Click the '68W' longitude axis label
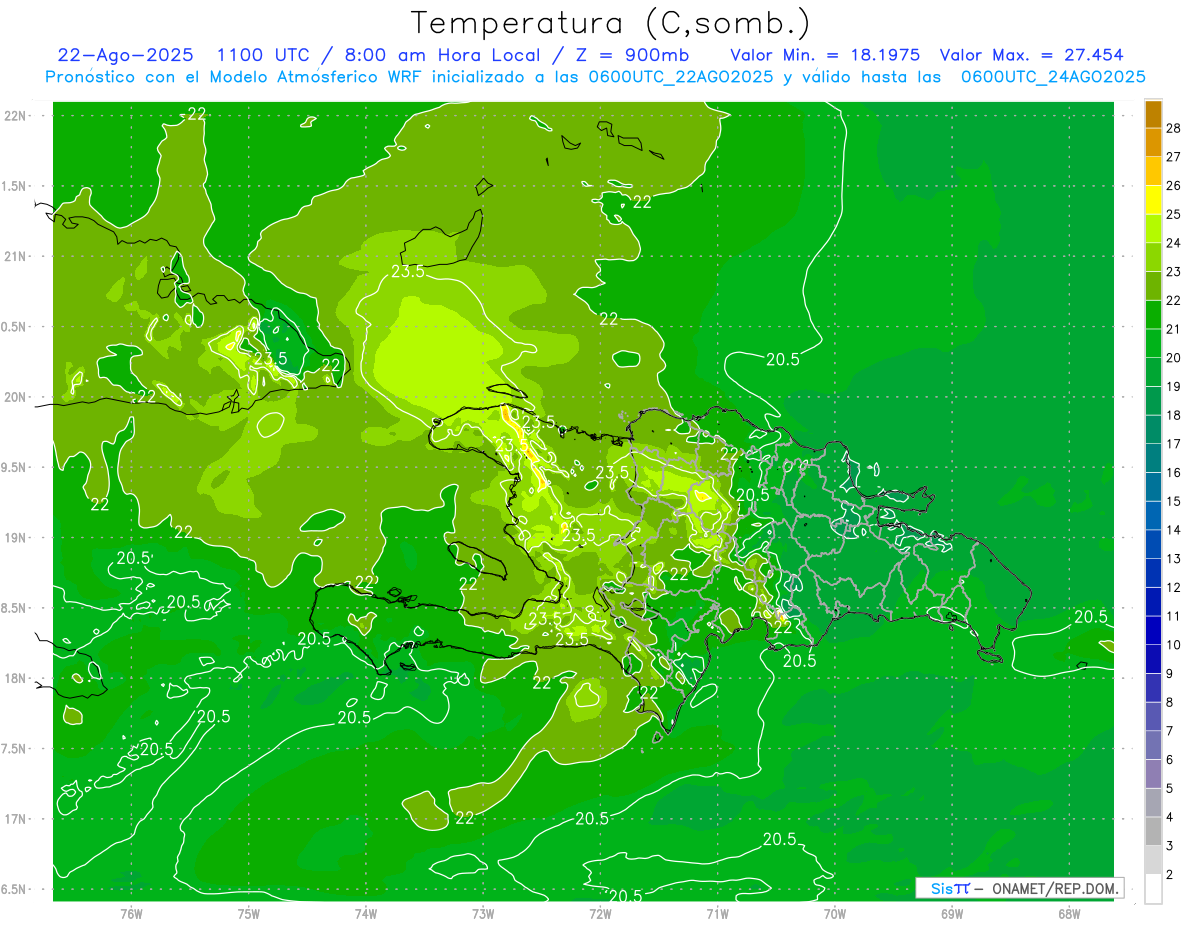This screenshot has height=927, width=1200. click(1069, 914)
